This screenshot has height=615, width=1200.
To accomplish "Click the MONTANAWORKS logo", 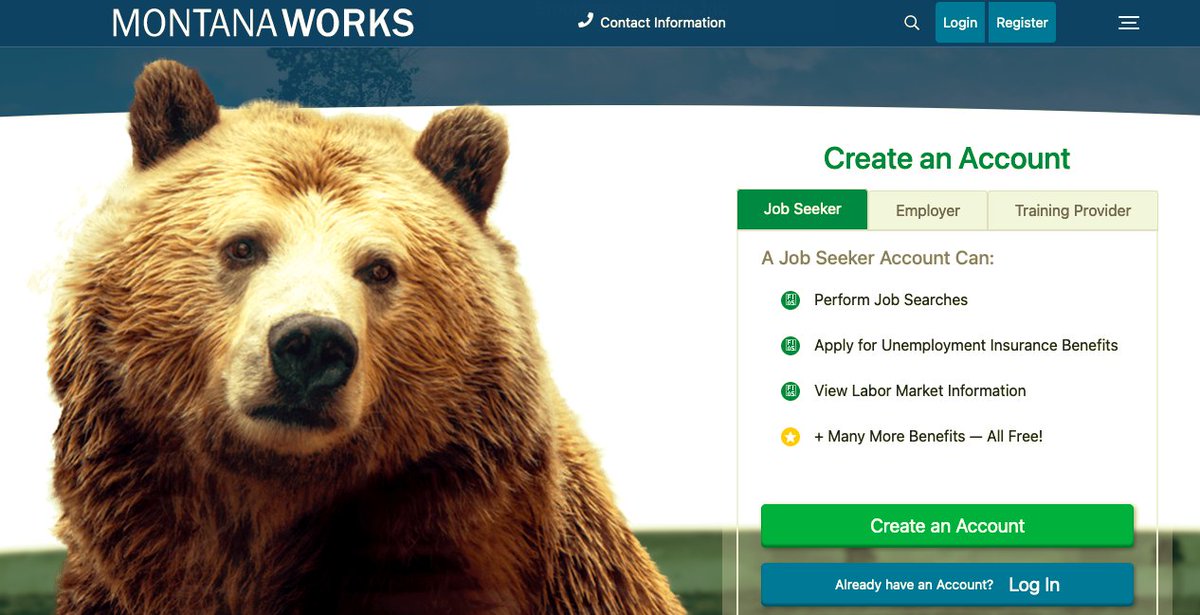I will coord(263,22).
